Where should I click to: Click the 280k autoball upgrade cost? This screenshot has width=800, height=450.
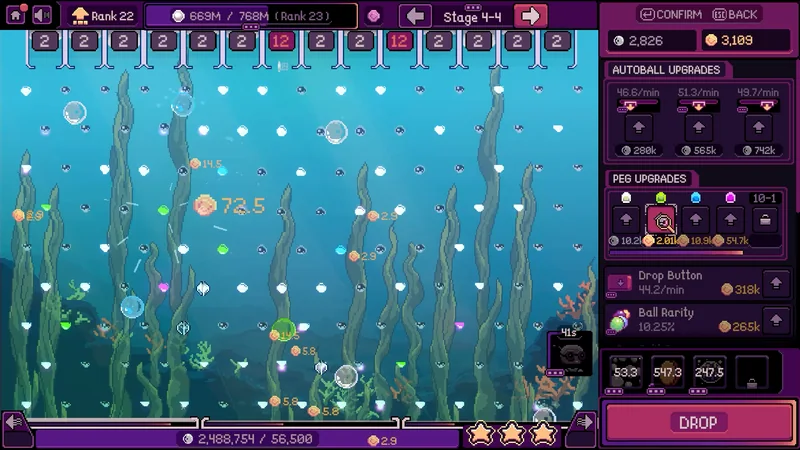click(639, 150)
